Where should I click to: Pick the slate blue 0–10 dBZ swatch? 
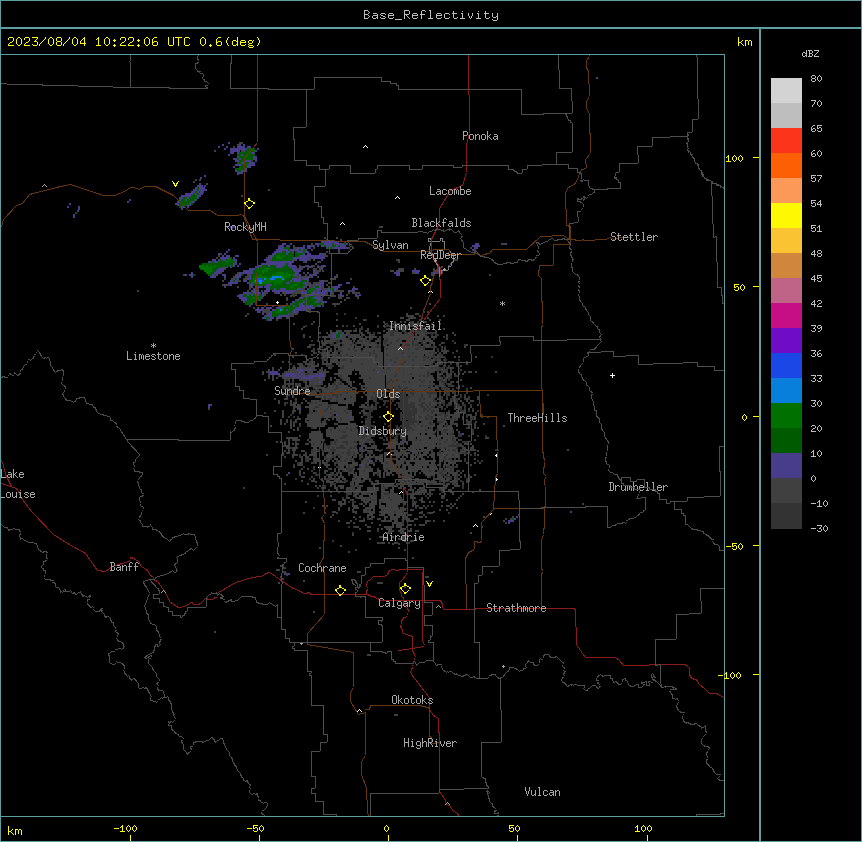(786, 466)
